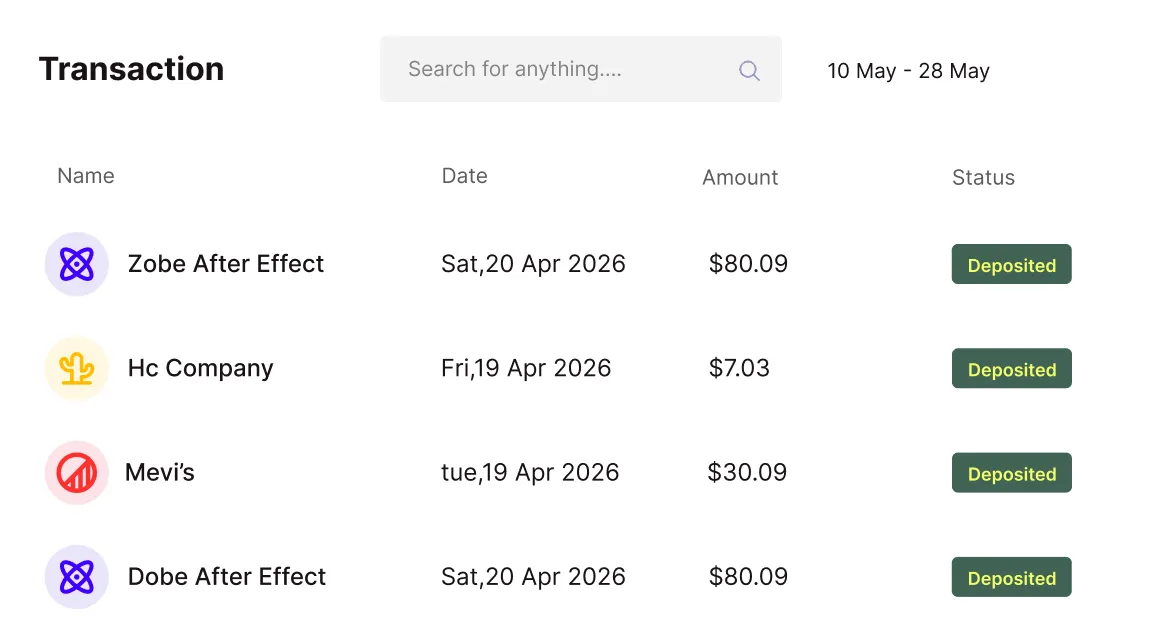1152x625 pixels.
Task: Sort by the Amount column header
Action: point(740,178)
